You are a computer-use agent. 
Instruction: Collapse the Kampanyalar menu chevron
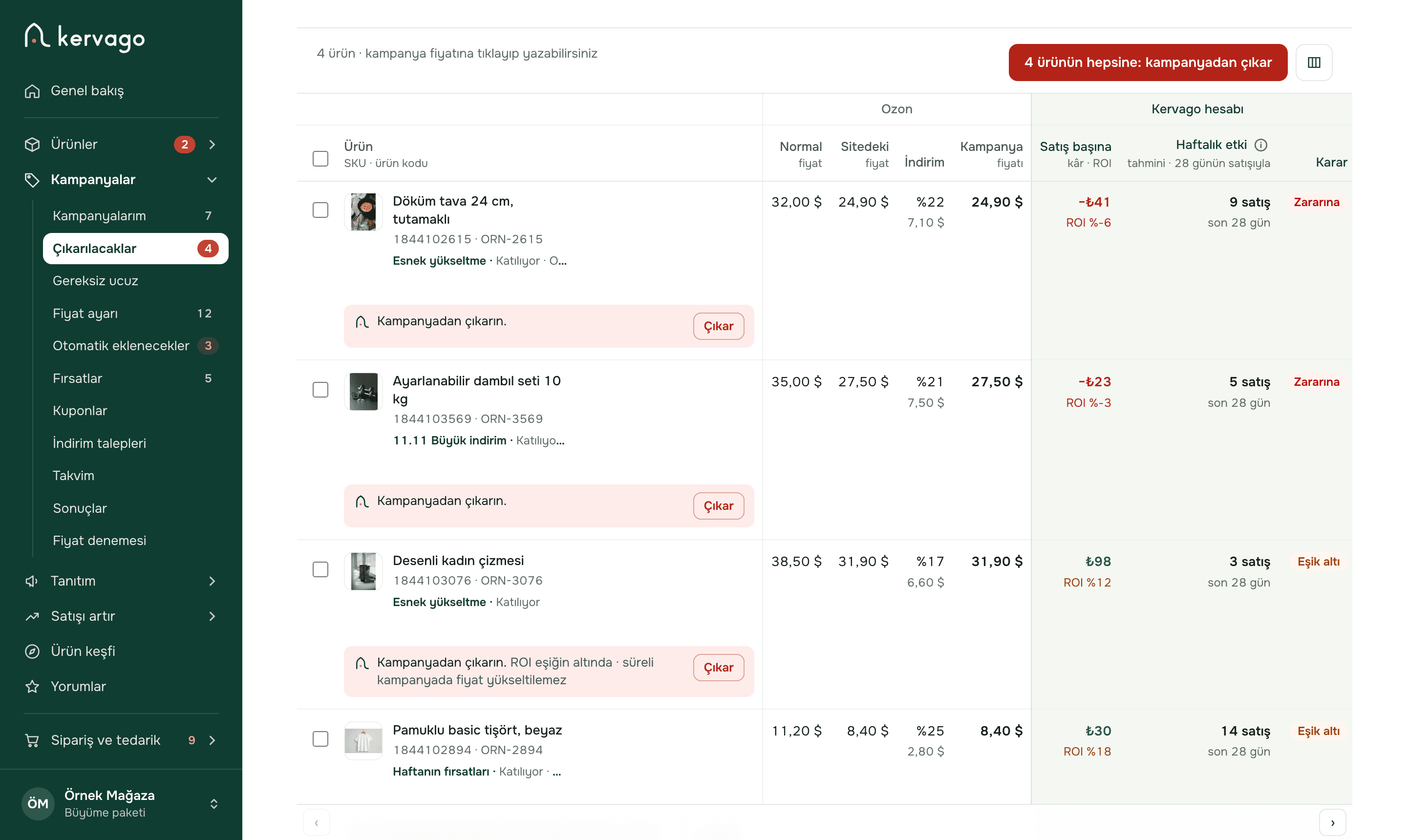[x=213, y=180]
